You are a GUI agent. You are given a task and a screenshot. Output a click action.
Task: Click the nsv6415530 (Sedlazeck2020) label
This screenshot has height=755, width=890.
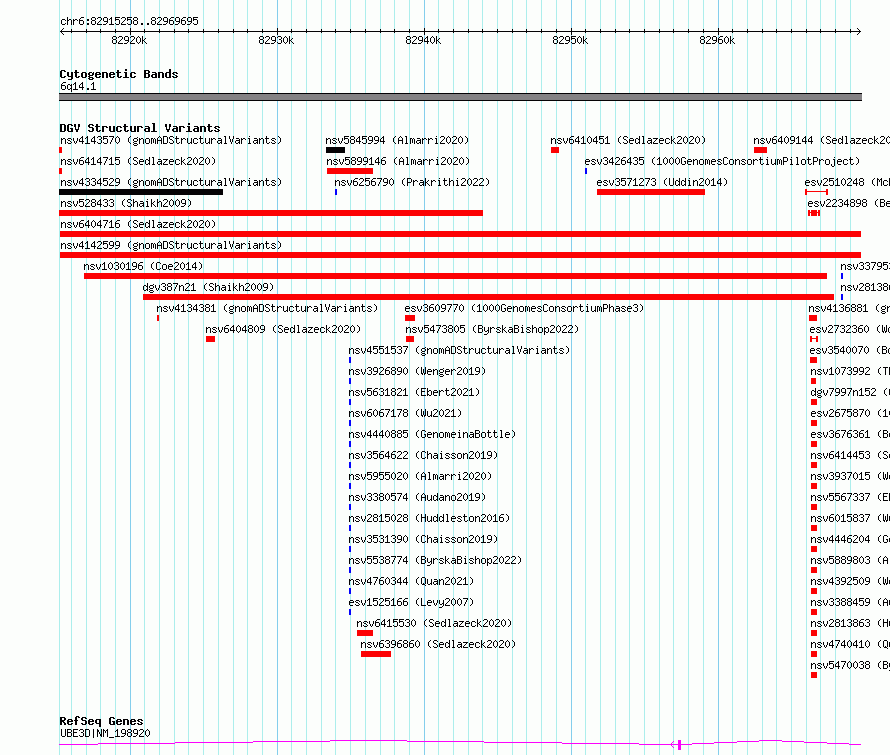434,623
